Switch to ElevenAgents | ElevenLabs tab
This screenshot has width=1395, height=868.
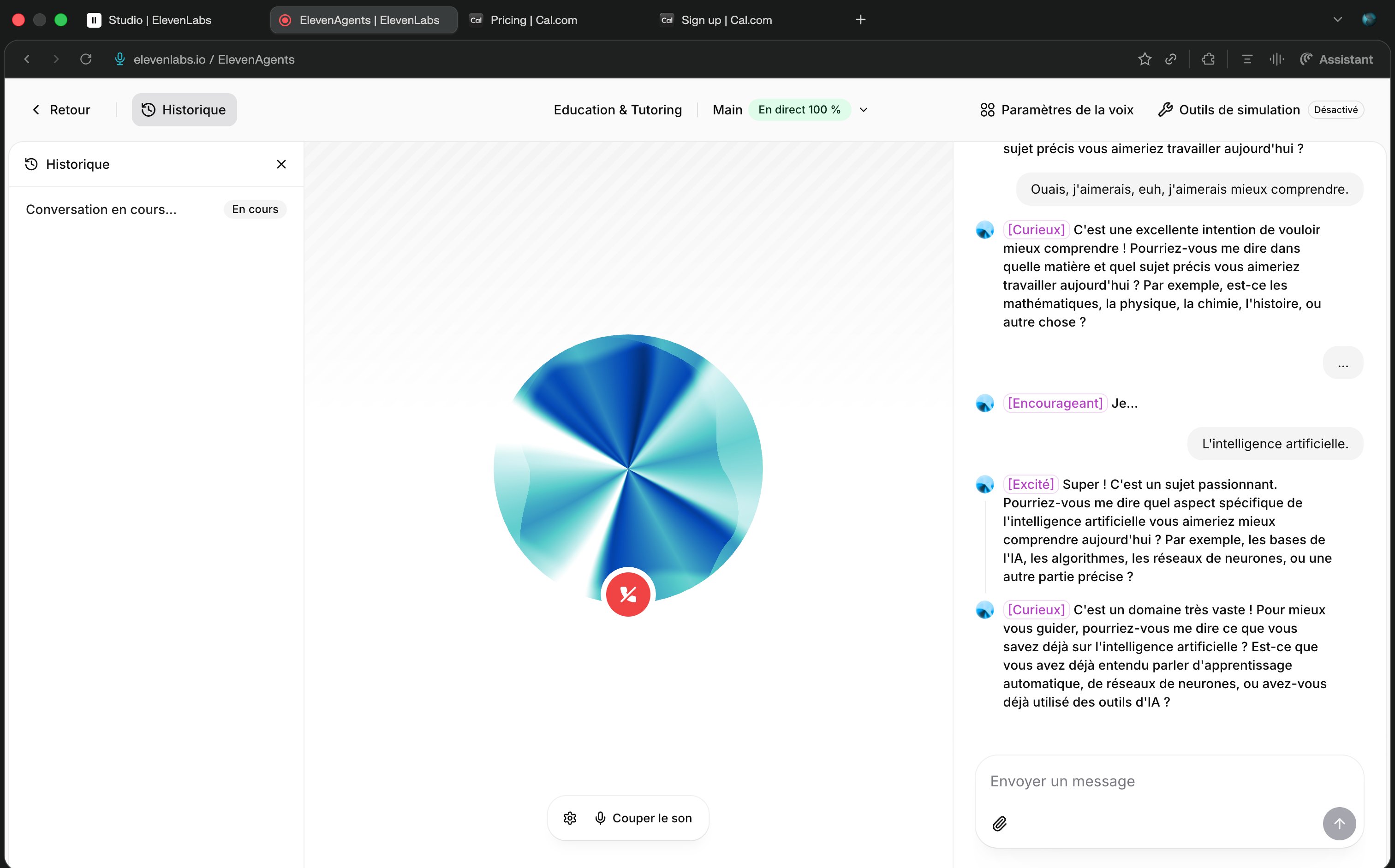tap(364, 20)
